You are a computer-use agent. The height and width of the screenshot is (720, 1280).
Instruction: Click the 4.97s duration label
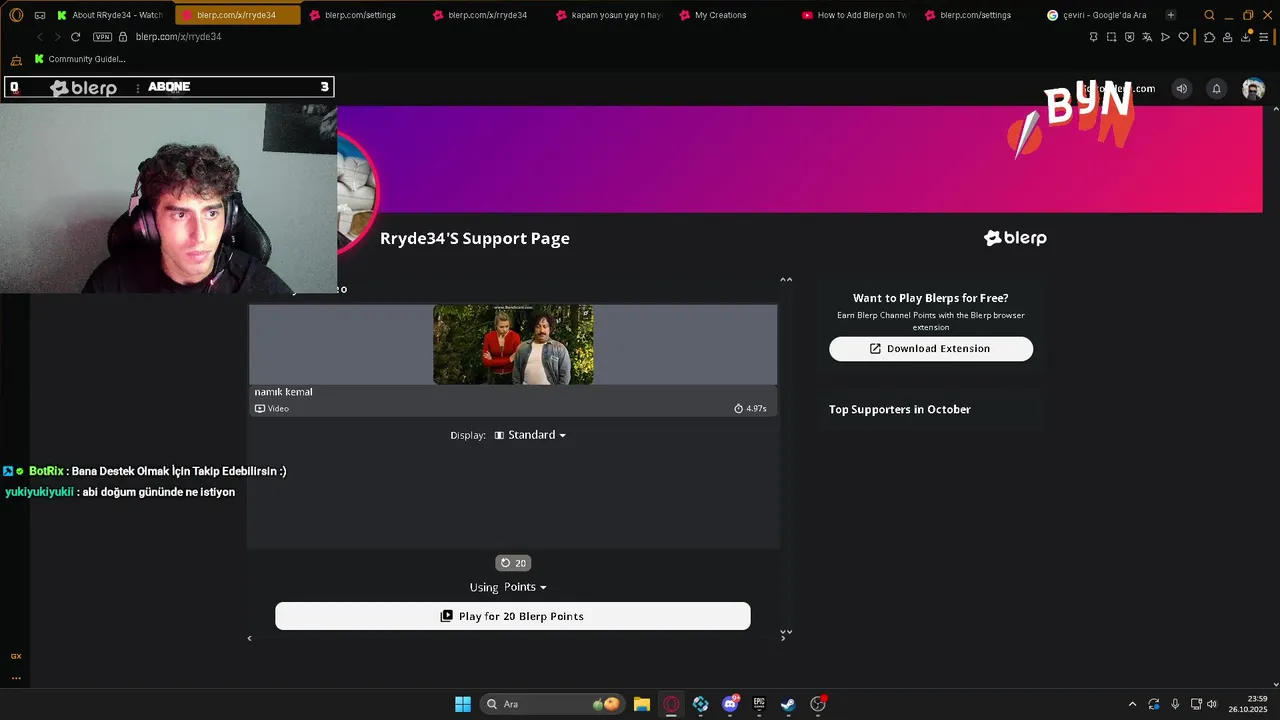pyautogui.click(x=750, y=408)
